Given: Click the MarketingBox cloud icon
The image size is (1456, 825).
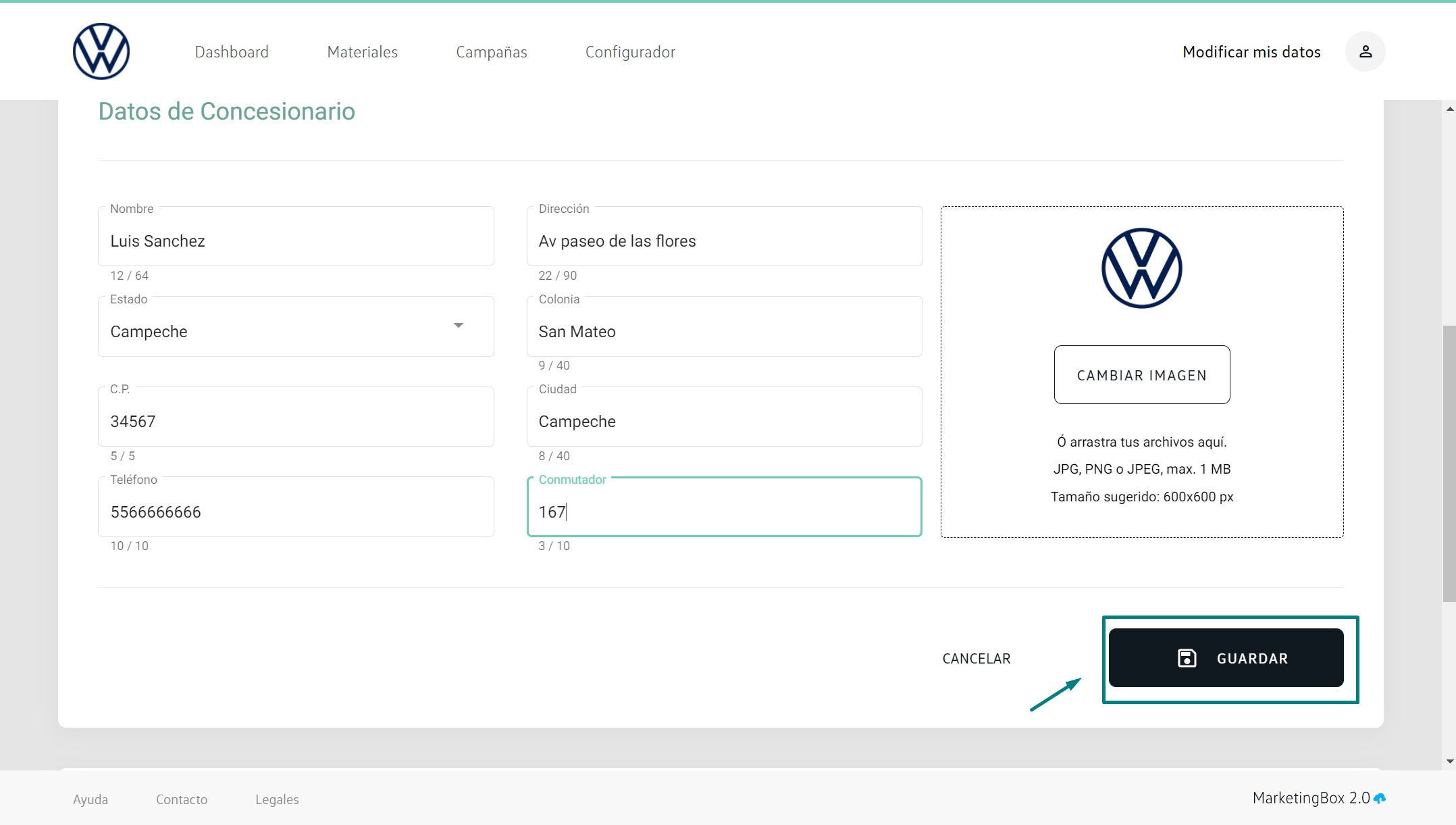Looking at the screenshot, I should coord(1380,799).
